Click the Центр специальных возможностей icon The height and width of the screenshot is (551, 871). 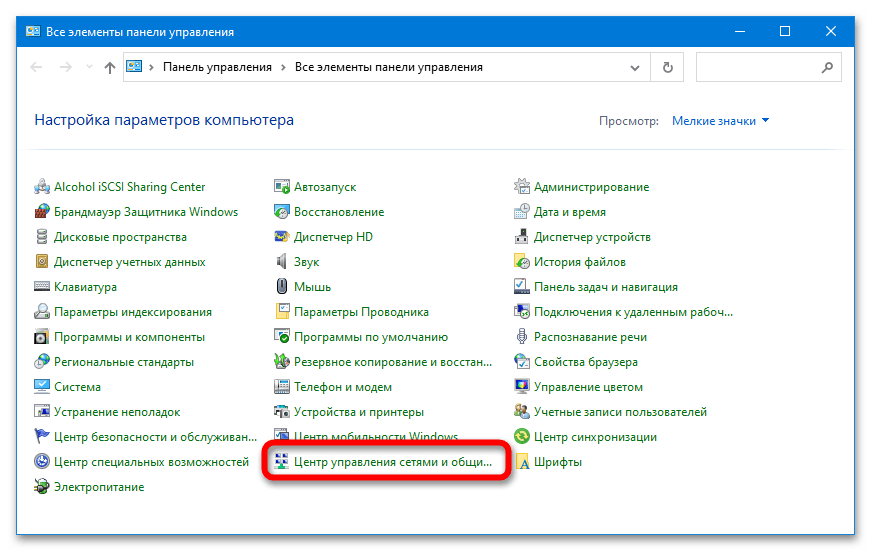point(42,462)
